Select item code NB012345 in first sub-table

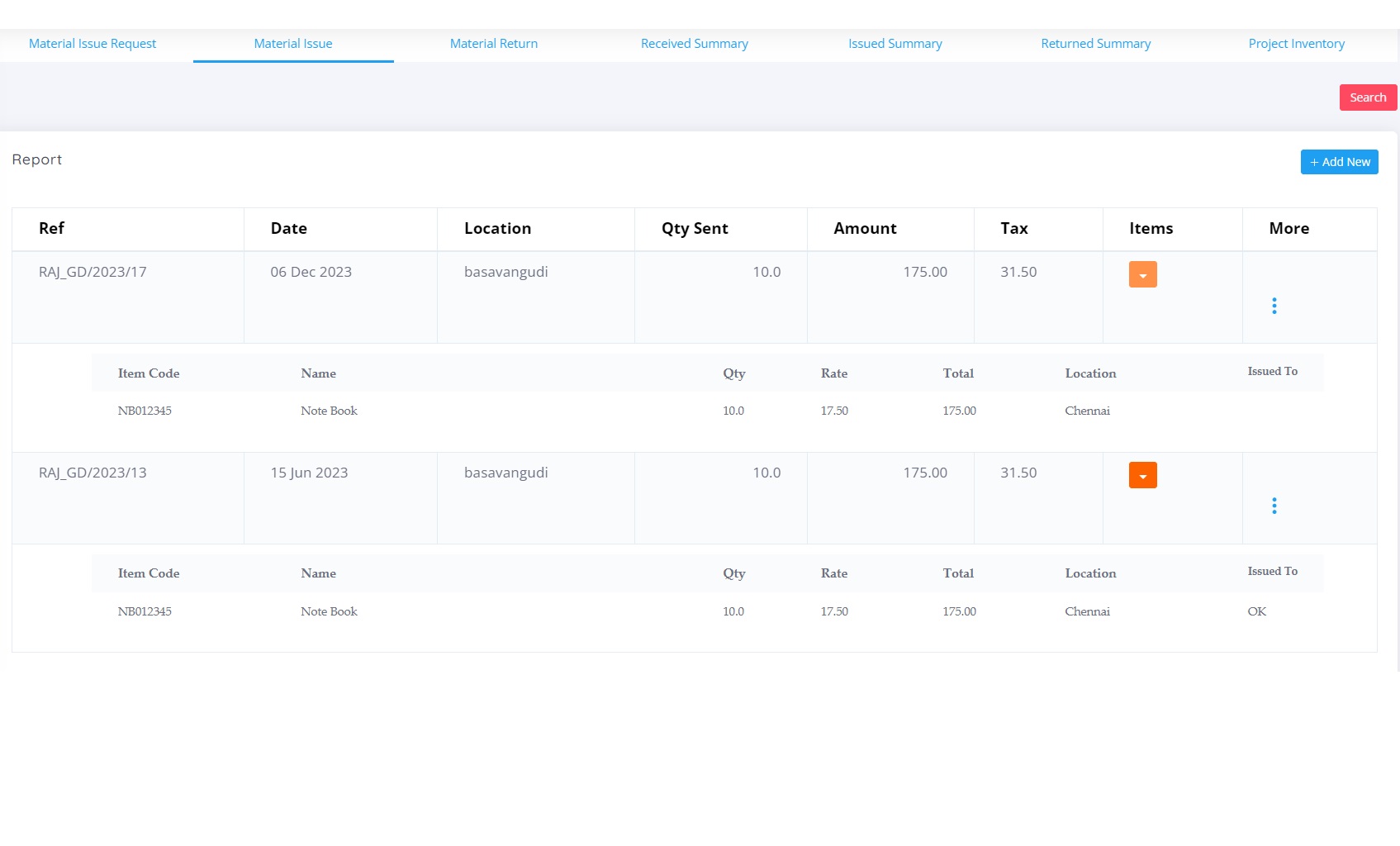pos(145,411)
